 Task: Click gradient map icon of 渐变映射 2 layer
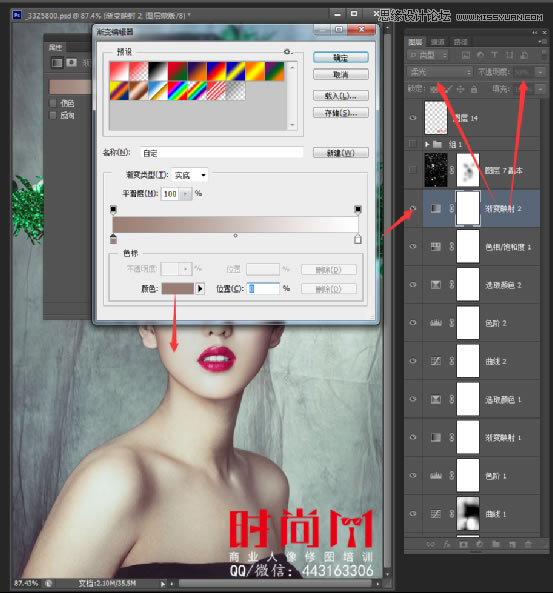(x=436, y=208)
